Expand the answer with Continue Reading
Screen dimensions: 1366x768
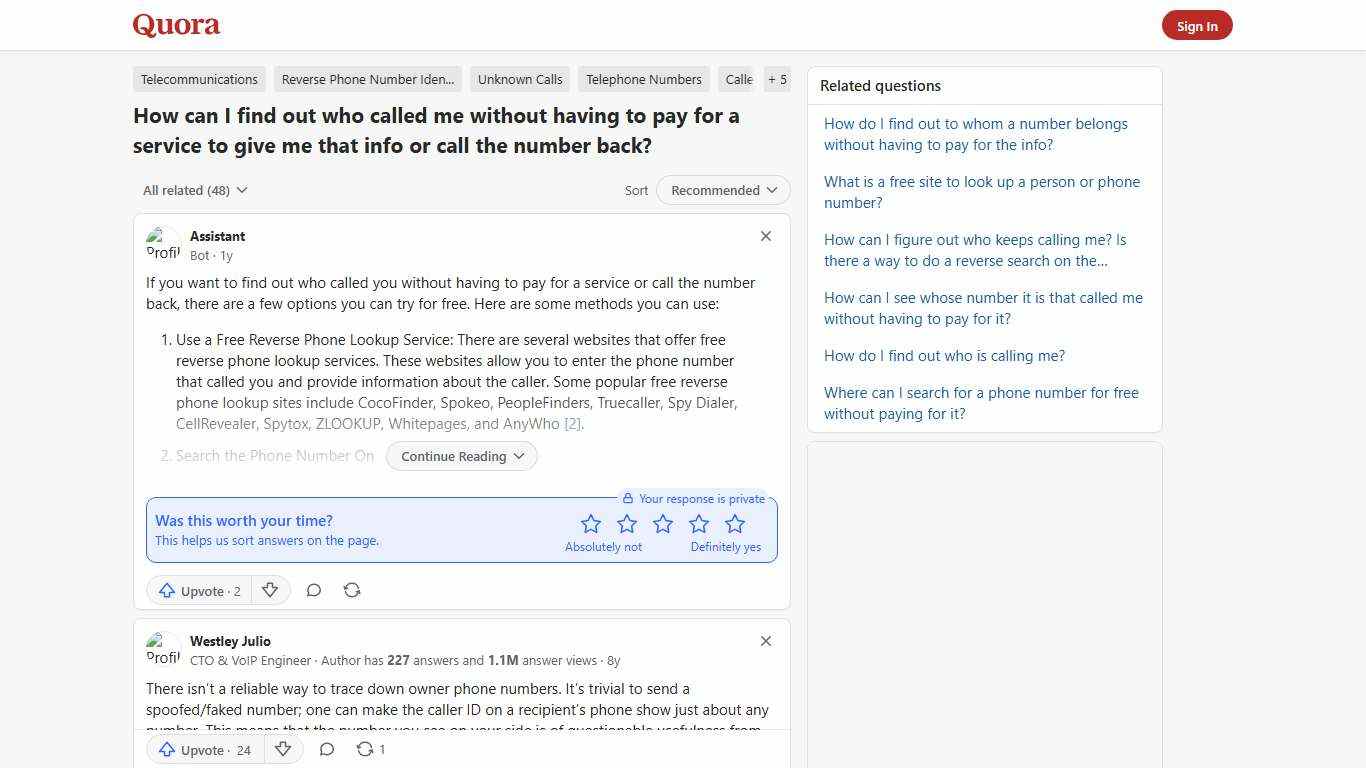pyautogui.click(x=461, y=456)
